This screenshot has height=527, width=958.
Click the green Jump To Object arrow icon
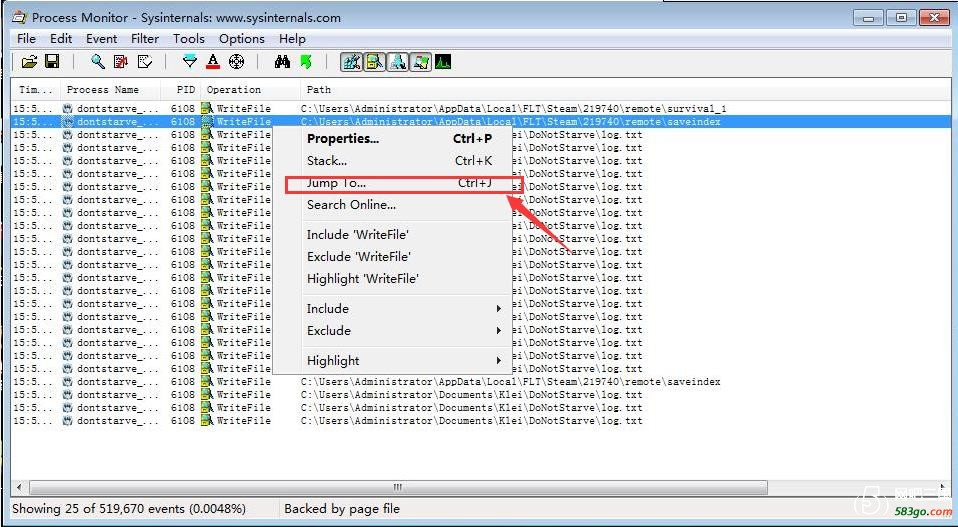pyautogui.click(x=305, y=62)
